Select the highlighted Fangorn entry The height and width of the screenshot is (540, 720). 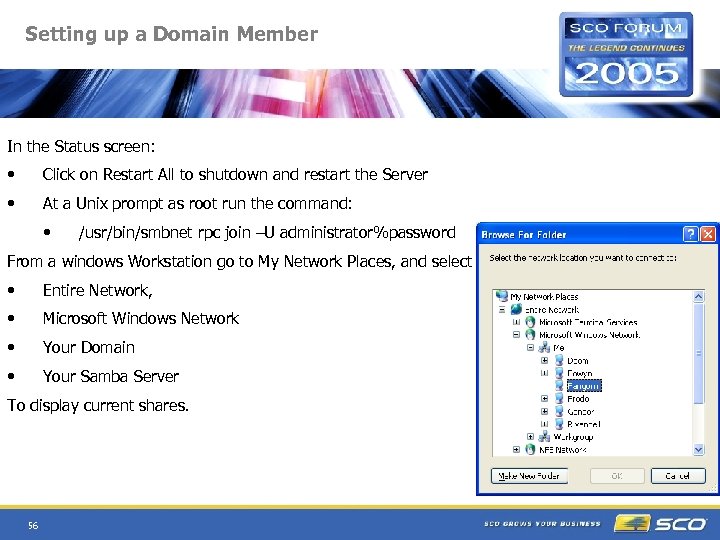584,386
